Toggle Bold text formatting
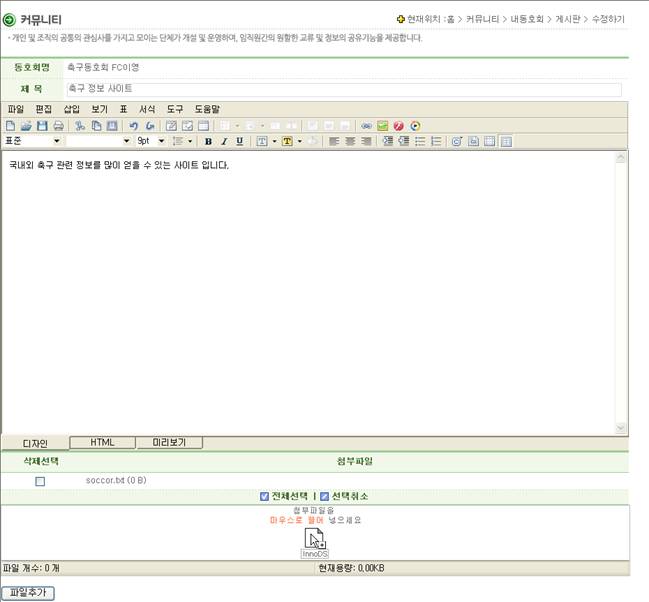The height and width of the screenshot is (602, 649). point(208,142)
